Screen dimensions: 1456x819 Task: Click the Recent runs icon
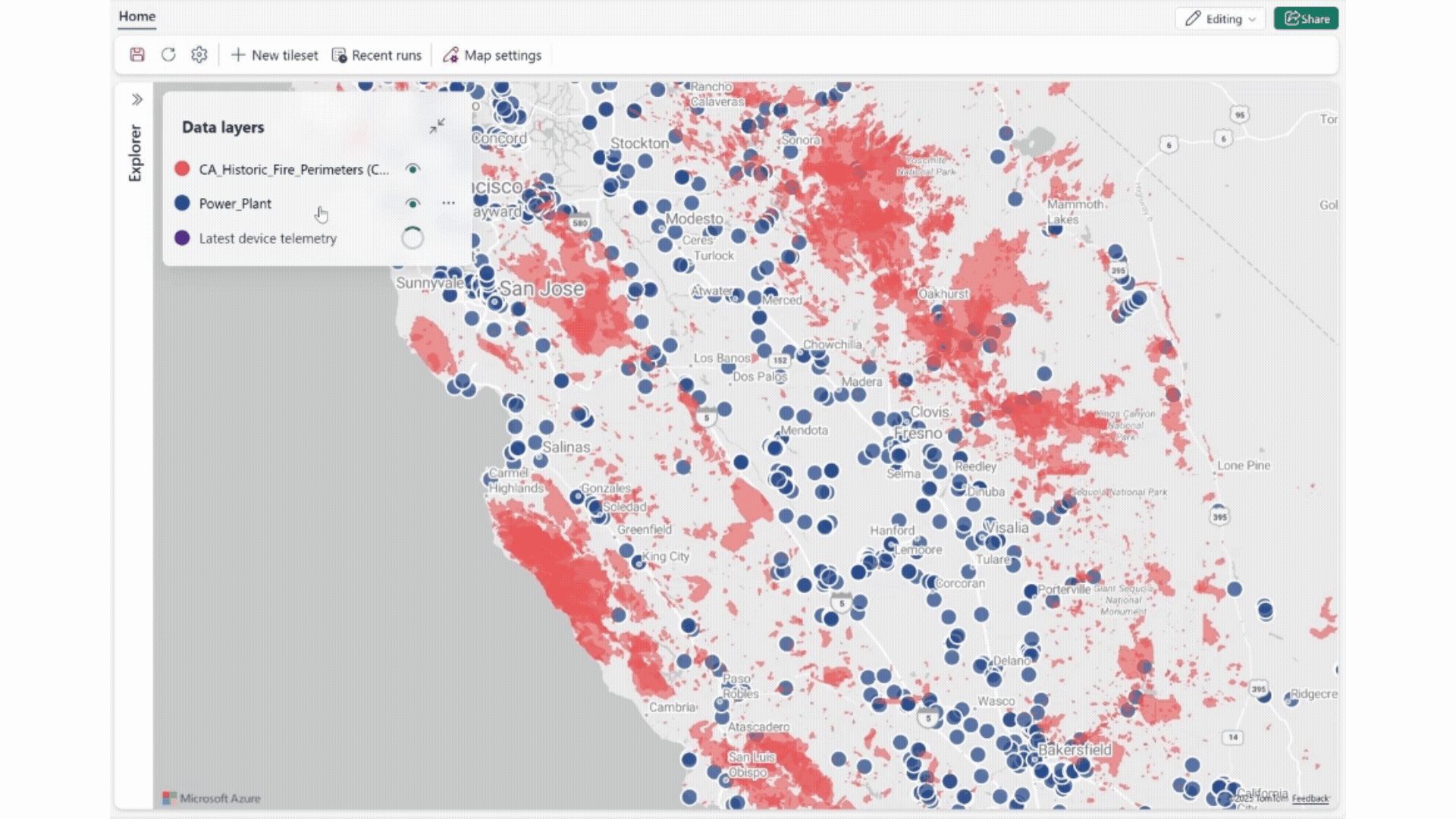(x=339, y=55)
